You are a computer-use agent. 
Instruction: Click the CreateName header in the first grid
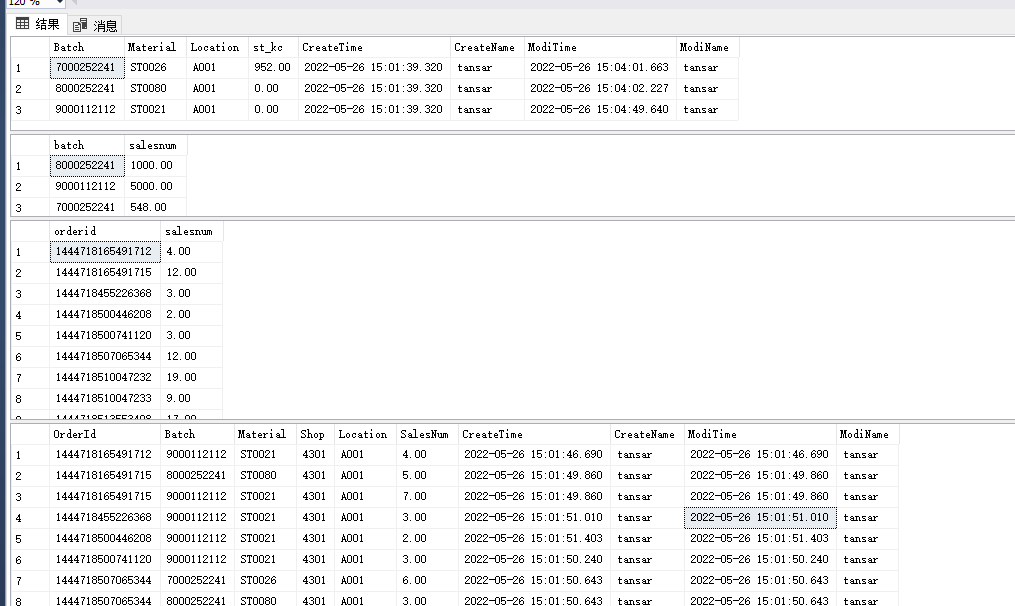click(487, 47)
